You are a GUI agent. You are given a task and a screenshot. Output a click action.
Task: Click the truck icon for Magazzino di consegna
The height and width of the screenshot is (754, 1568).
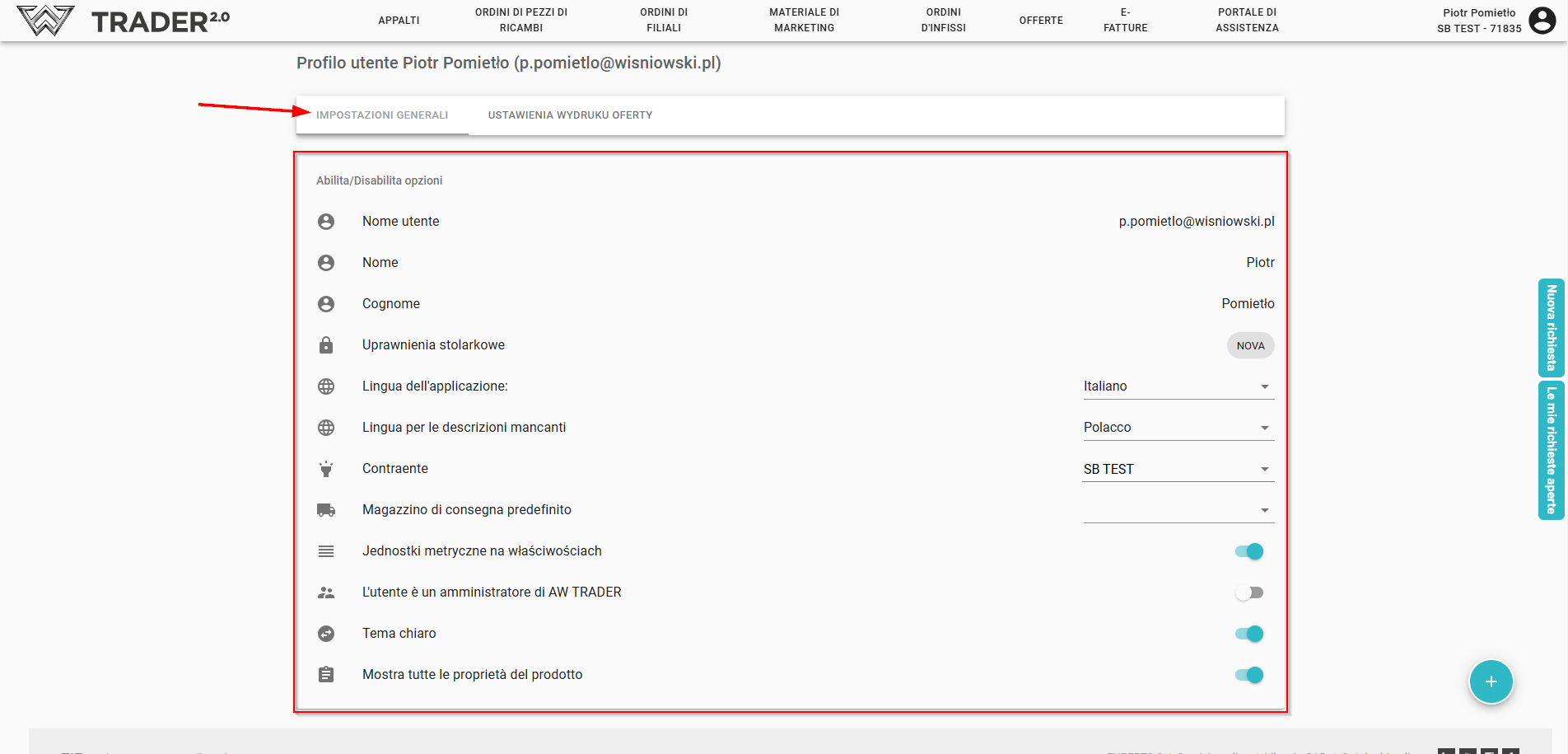click(x=326, y=510)
